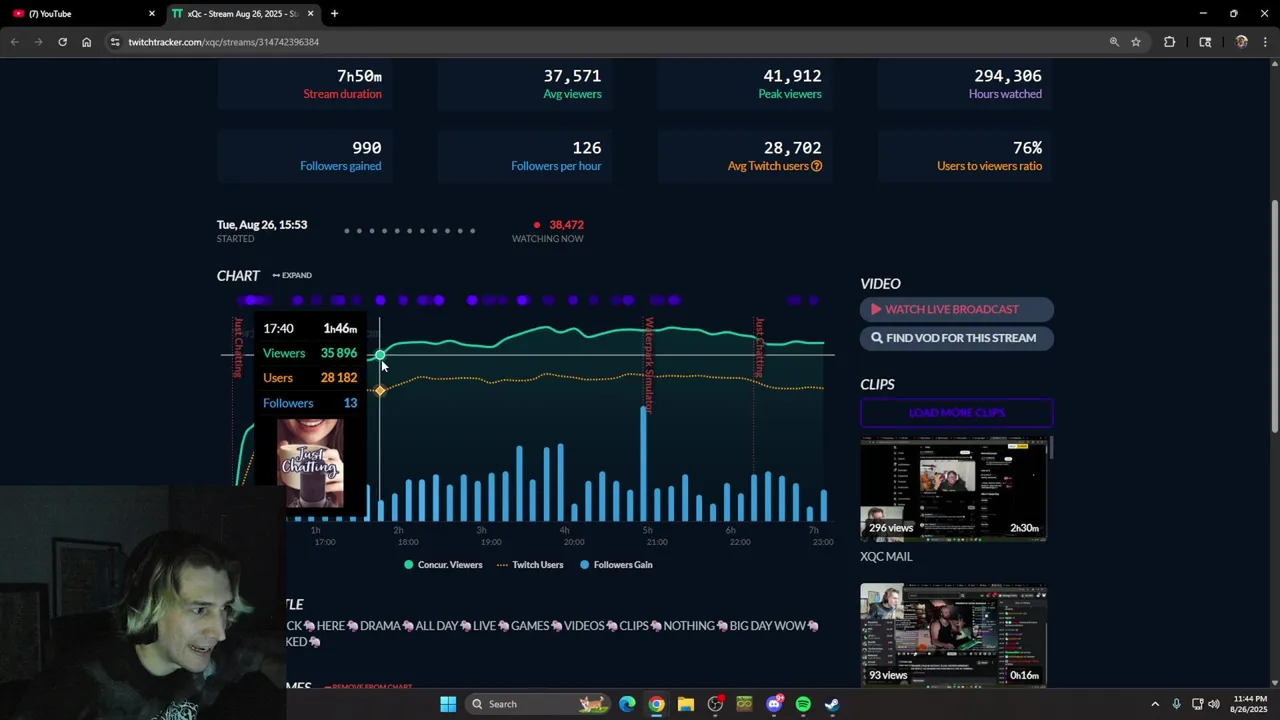The height and width of the screenshot is (720, 1280).
Task: View site information next to the URL
Action: pyautogui.click(x=115, y=42)
